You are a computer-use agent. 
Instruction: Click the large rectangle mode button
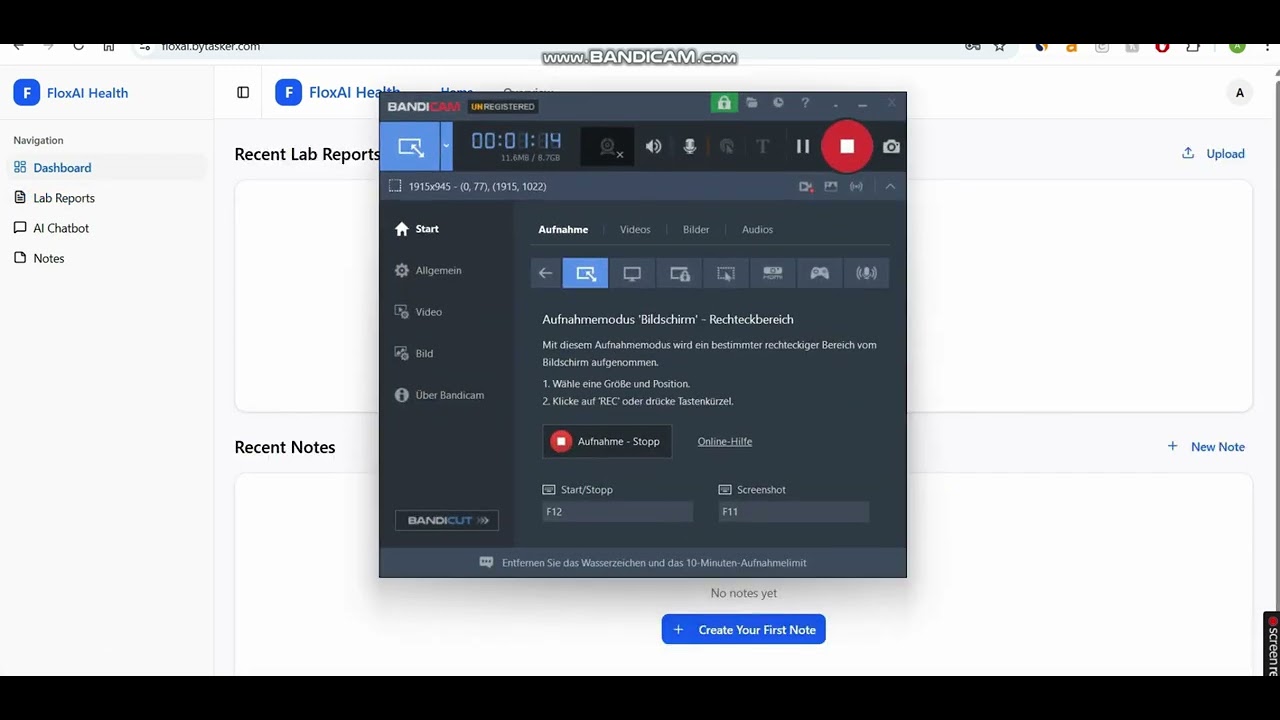410,146
